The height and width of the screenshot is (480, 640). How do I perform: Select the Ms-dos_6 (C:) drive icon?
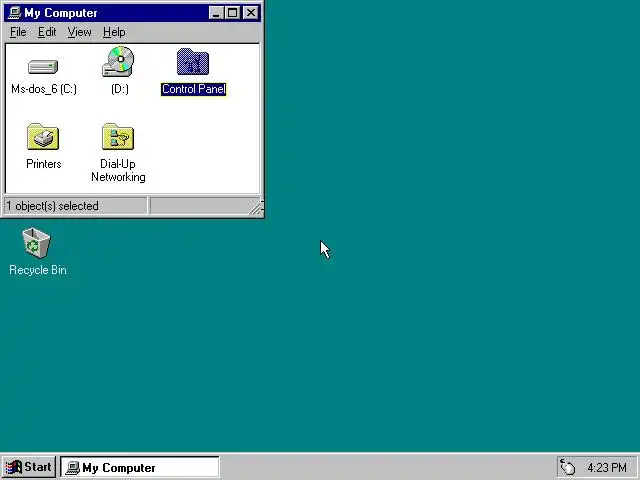pyautogui.click(x=43, y=67)
